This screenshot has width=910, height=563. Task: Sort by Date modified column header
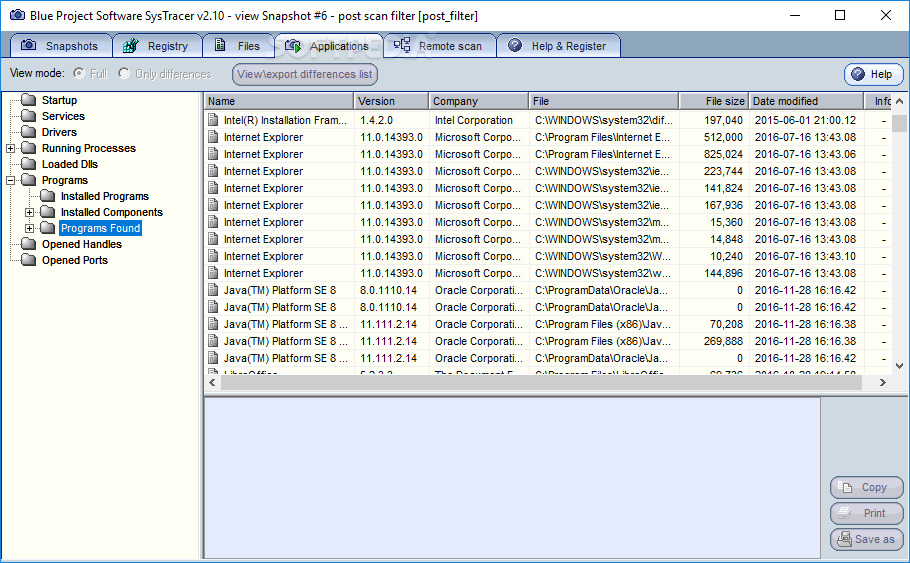pyautogui.click(x=806, y=101)
